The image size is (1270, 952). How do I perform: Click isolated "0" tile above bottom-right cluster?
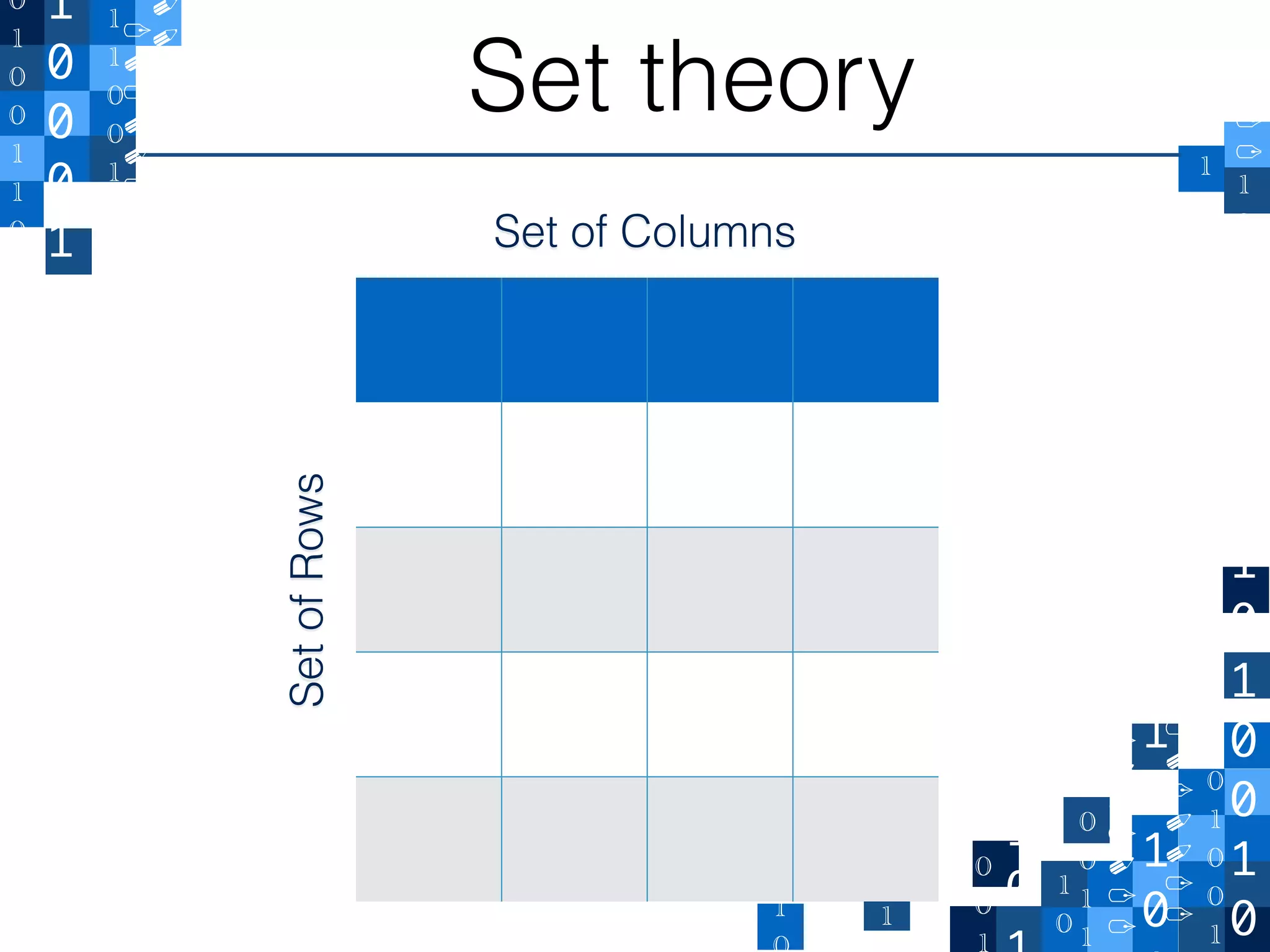pos(1086,820)
